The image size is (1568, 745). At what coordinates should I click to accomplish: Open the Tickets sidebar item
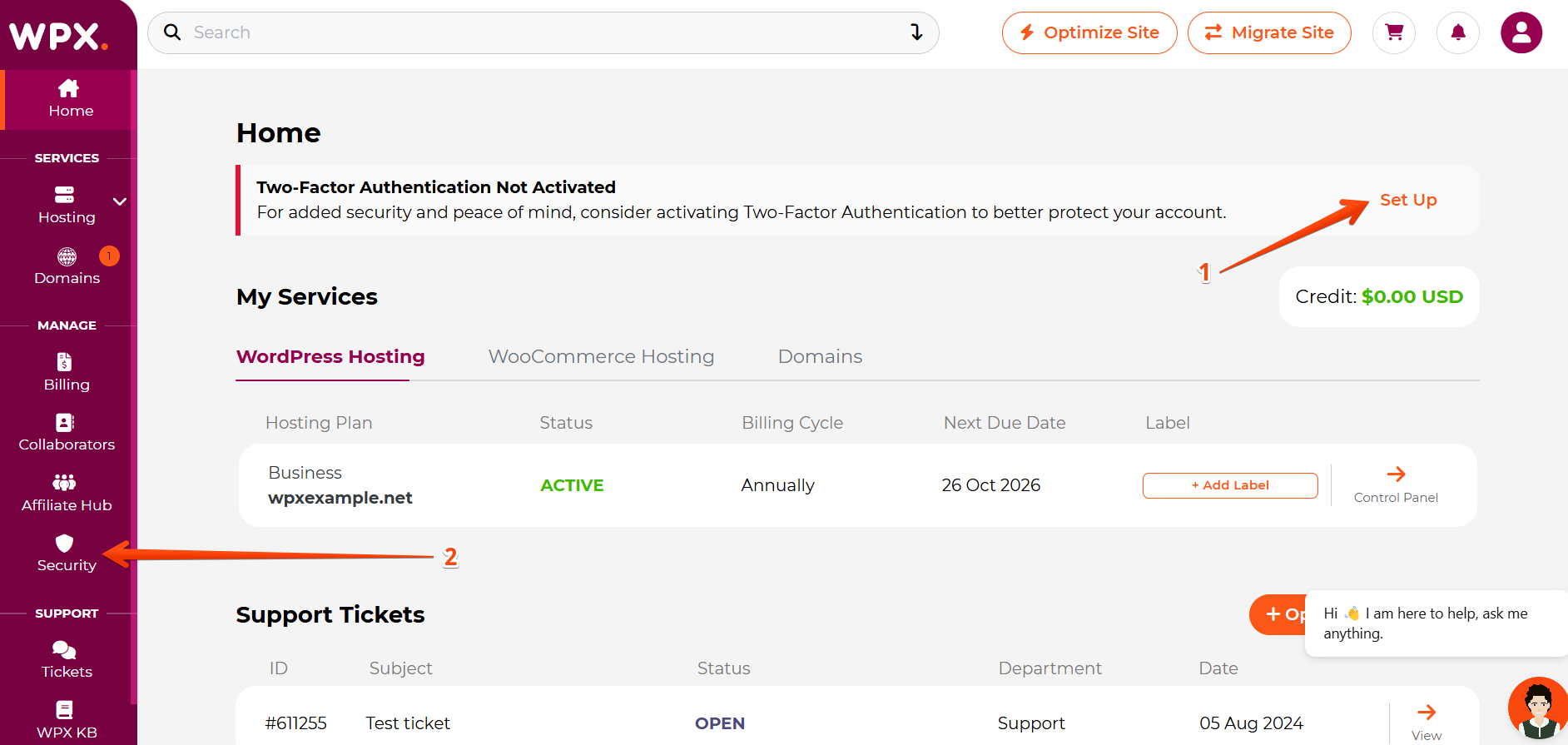[67, 660]
